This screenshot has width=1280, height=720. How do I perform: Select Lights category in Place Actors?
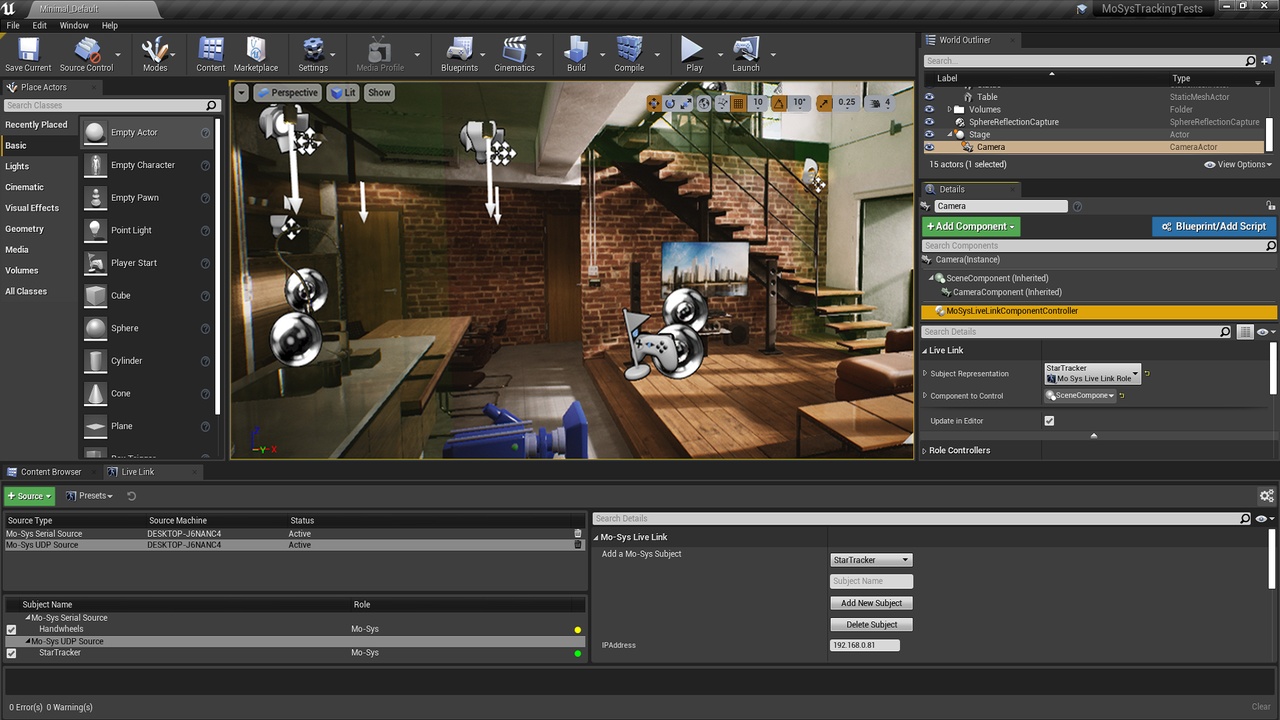17,166
